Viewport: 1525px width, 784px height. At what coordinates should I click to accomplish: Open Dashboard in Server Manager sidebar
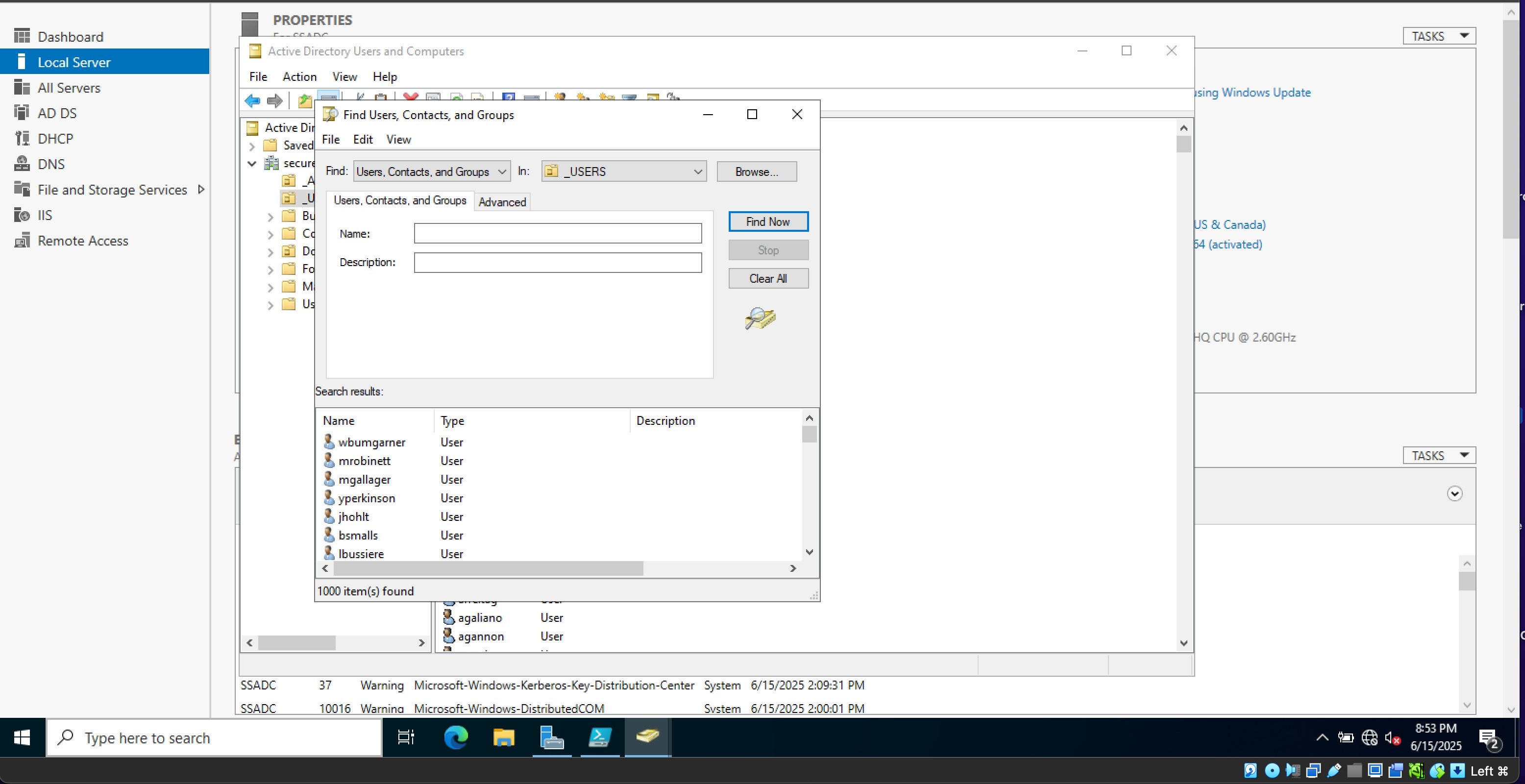click(x=71, y=37)
